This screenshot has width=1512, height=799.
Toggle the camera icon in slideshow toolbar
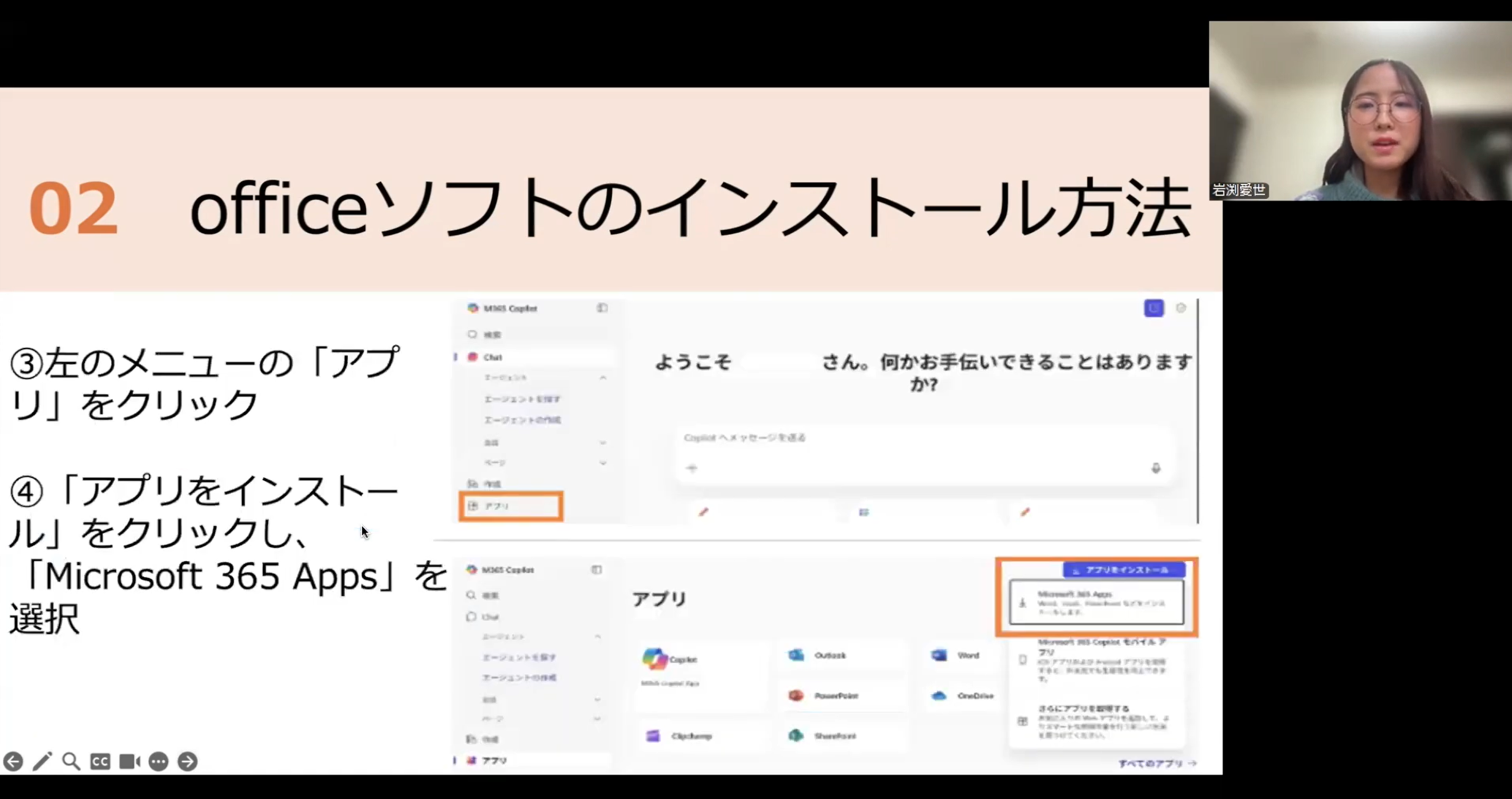129,762
